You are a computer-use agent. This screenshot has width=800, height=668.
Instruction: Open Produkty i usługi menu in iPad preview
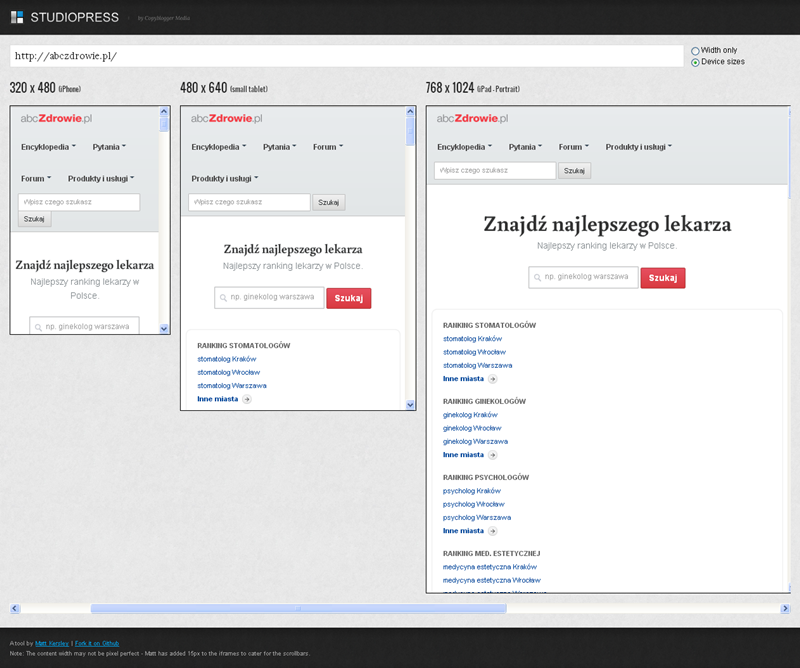[x=638, y=147]
